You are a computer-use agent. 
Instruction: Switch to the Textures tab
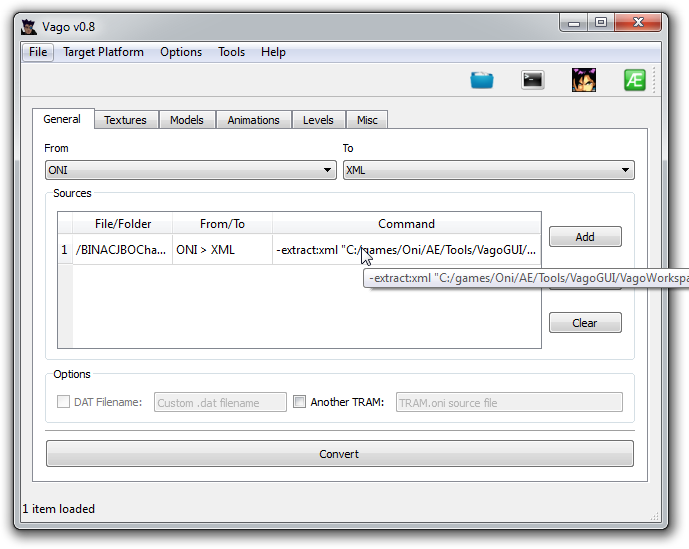click(125, 120)
